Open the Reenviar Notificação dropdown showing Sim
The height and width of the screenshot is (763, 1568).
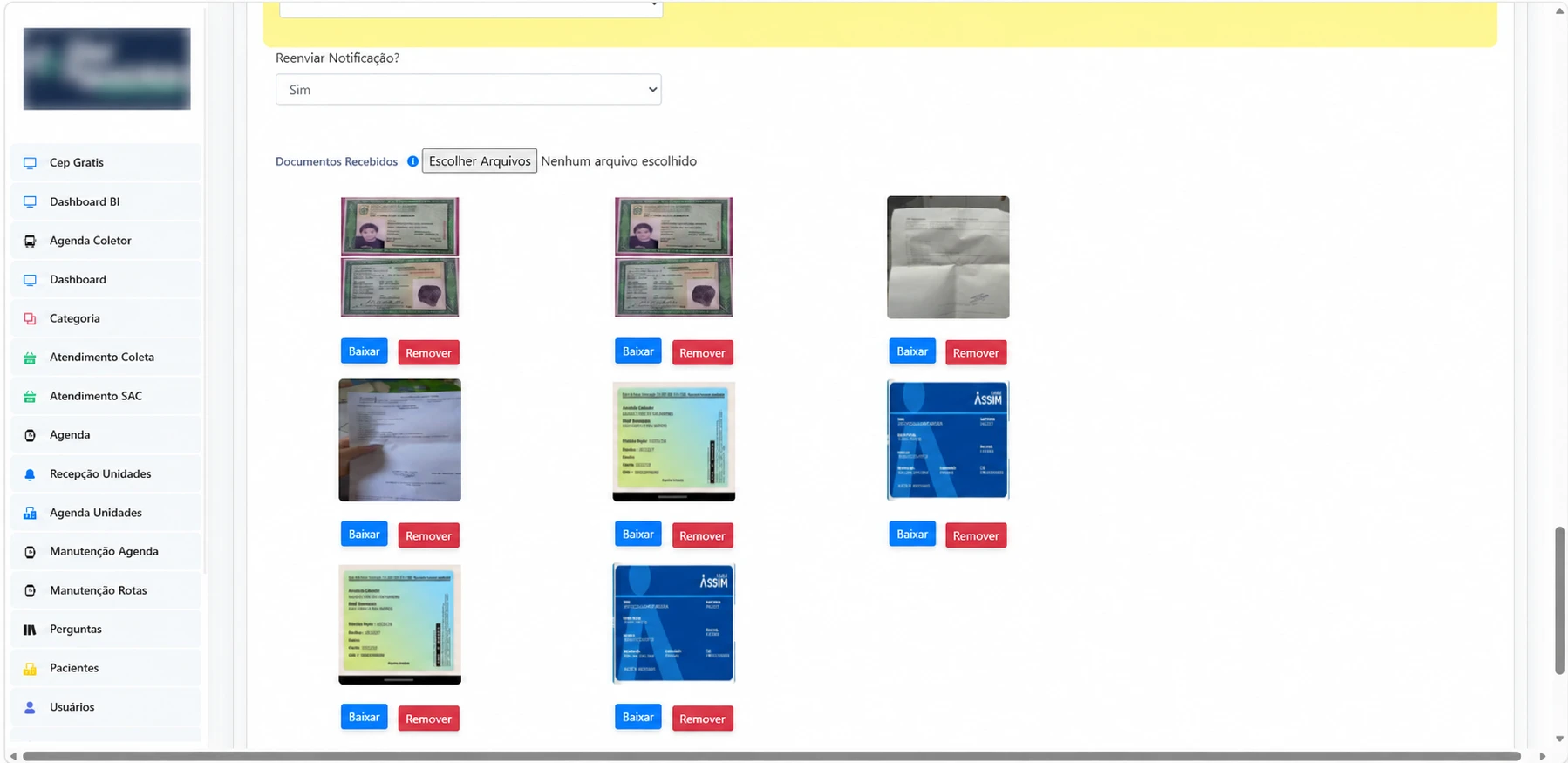468,90
